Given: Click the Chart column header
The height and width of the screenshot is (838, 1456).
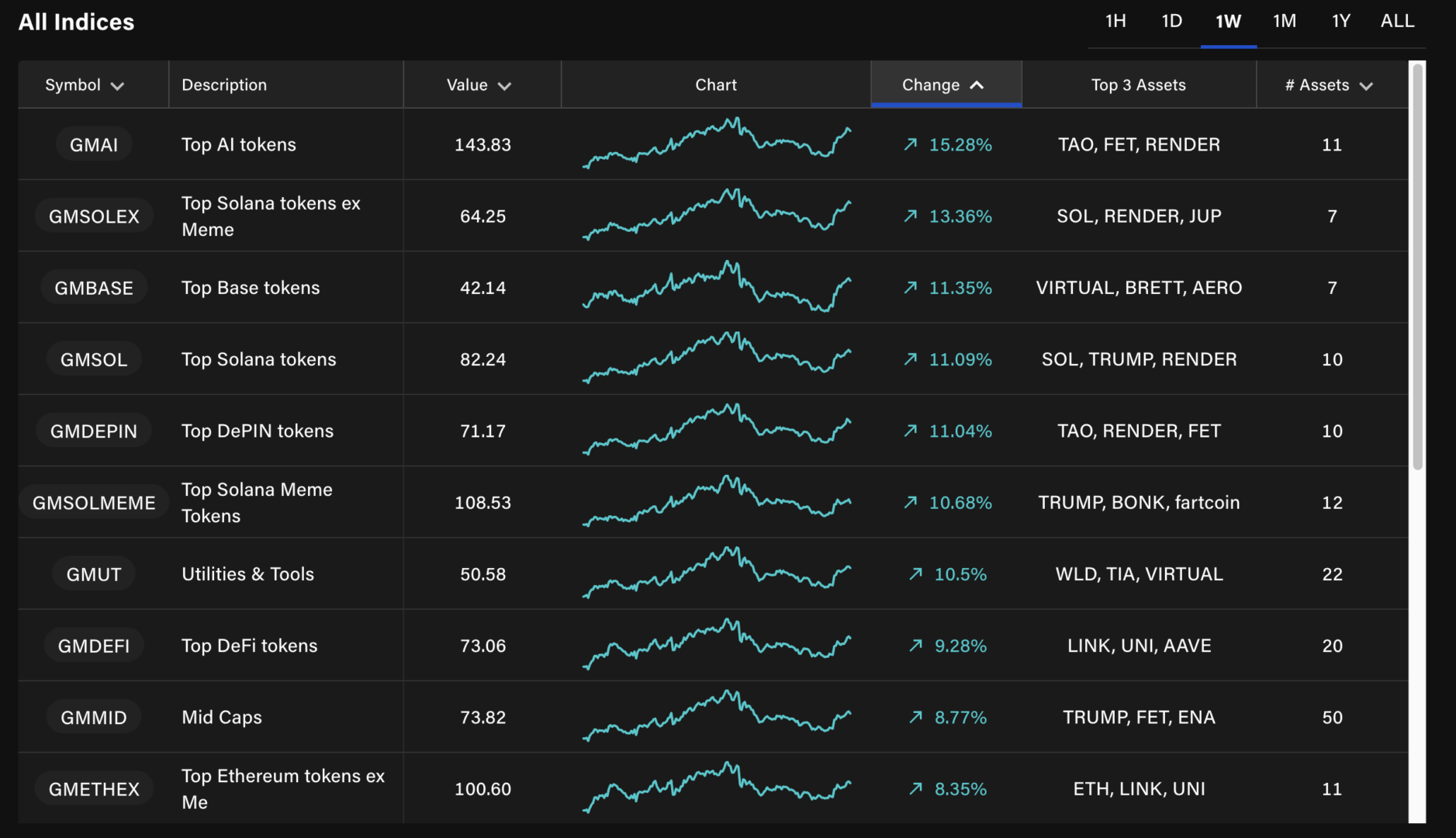Looking at the screenshot, I should 716,85.
